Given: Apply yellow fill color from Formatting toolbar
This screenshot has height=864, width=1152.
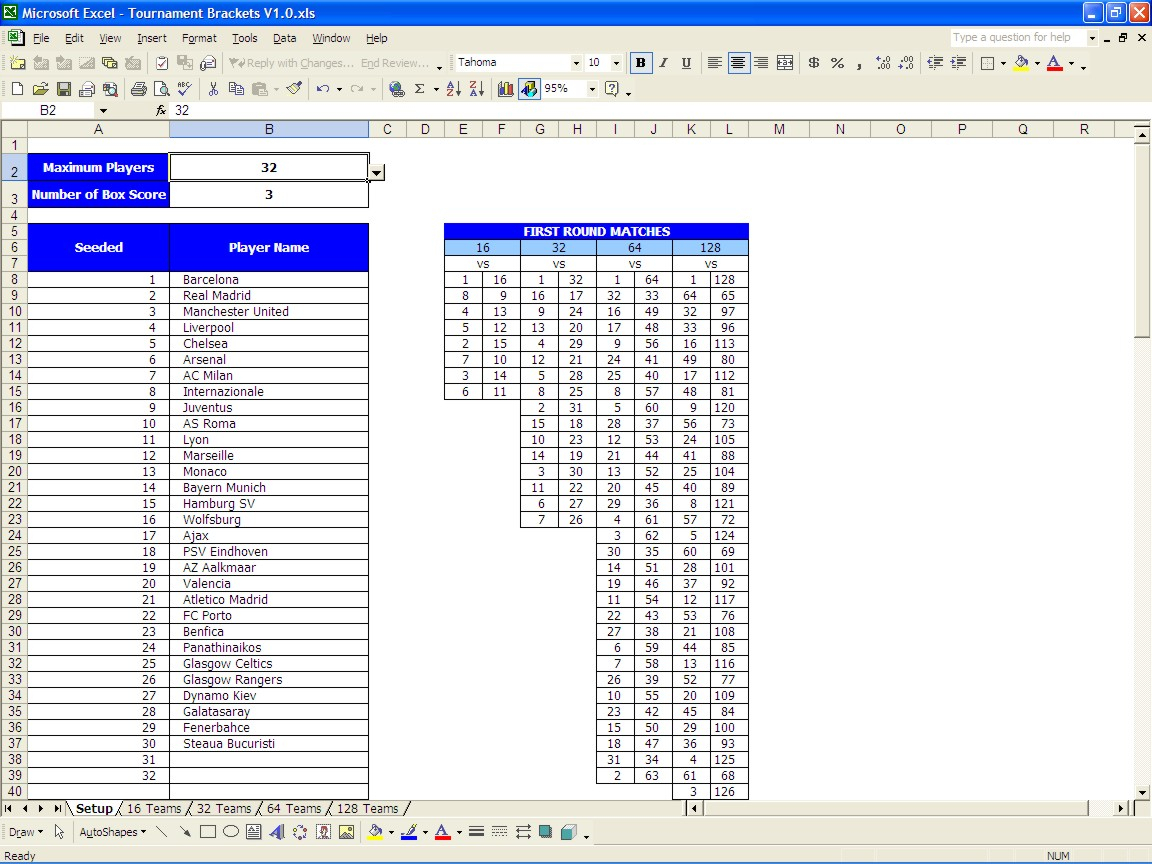Looking at the screenshot, I should coord(1020,63).
